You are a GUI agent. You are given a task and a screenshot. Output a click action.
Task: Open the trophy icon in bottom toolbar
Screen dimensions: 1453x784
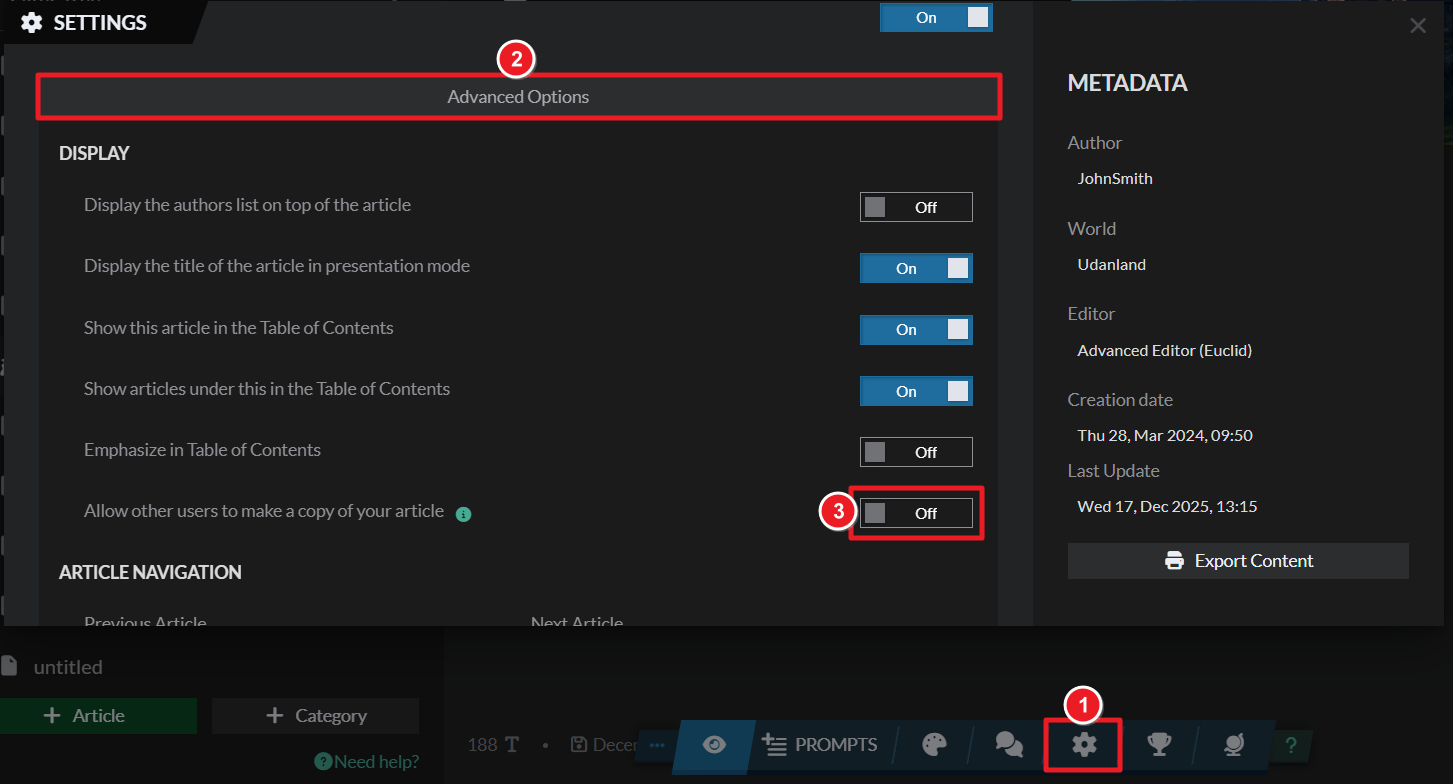1159,745
